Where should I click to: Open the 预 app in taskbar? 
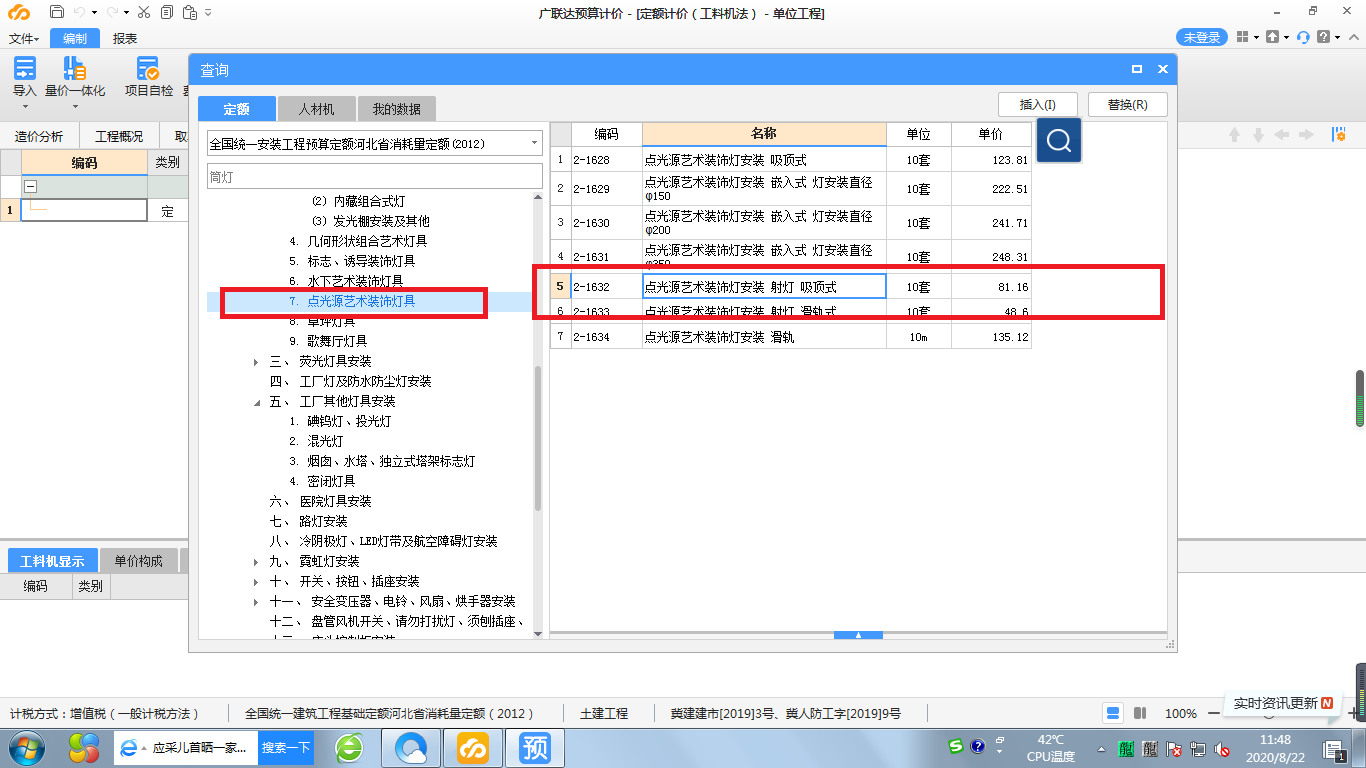pos(535,748)
